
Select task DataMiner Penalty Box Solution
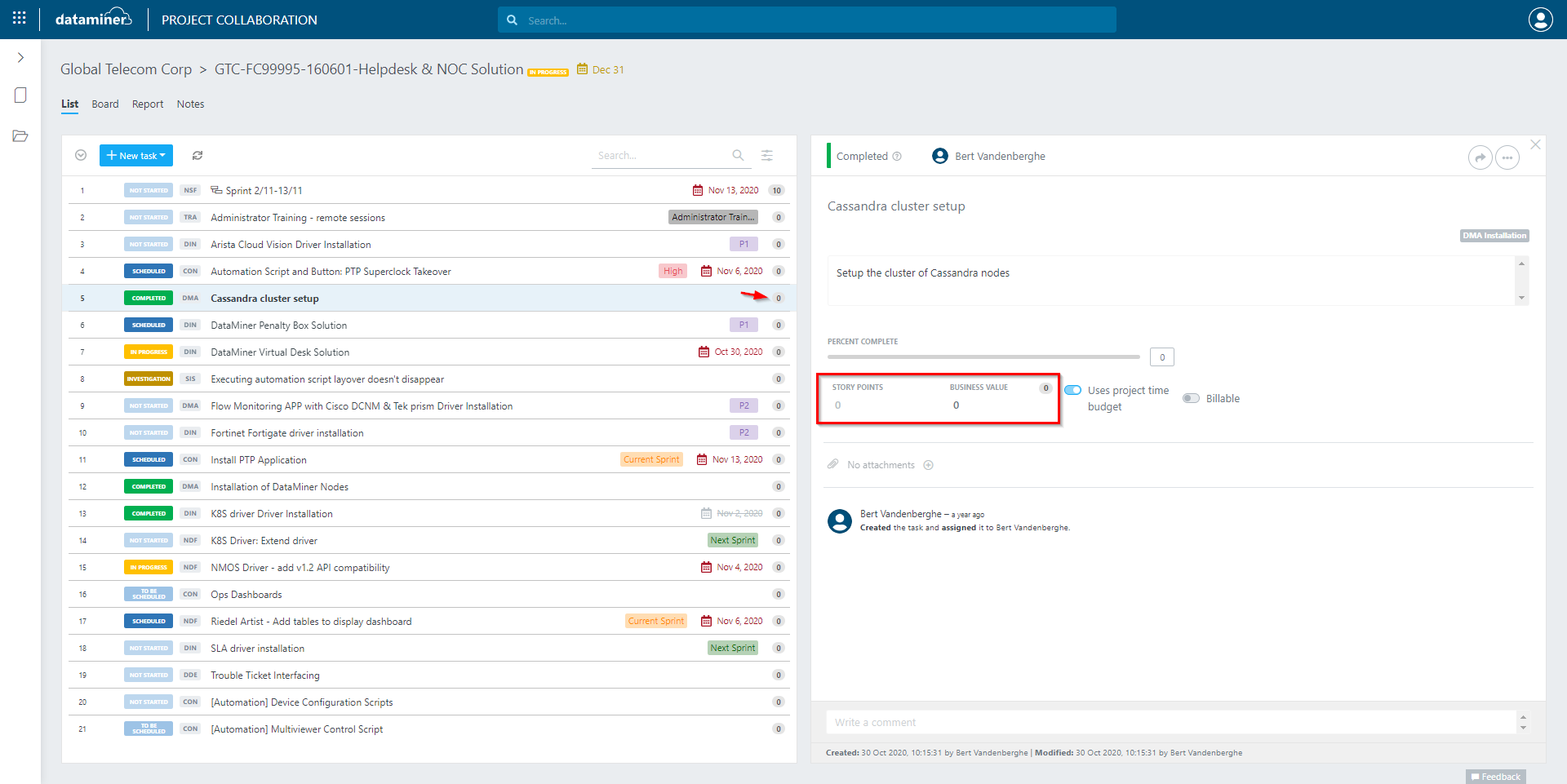pos(279,326)
